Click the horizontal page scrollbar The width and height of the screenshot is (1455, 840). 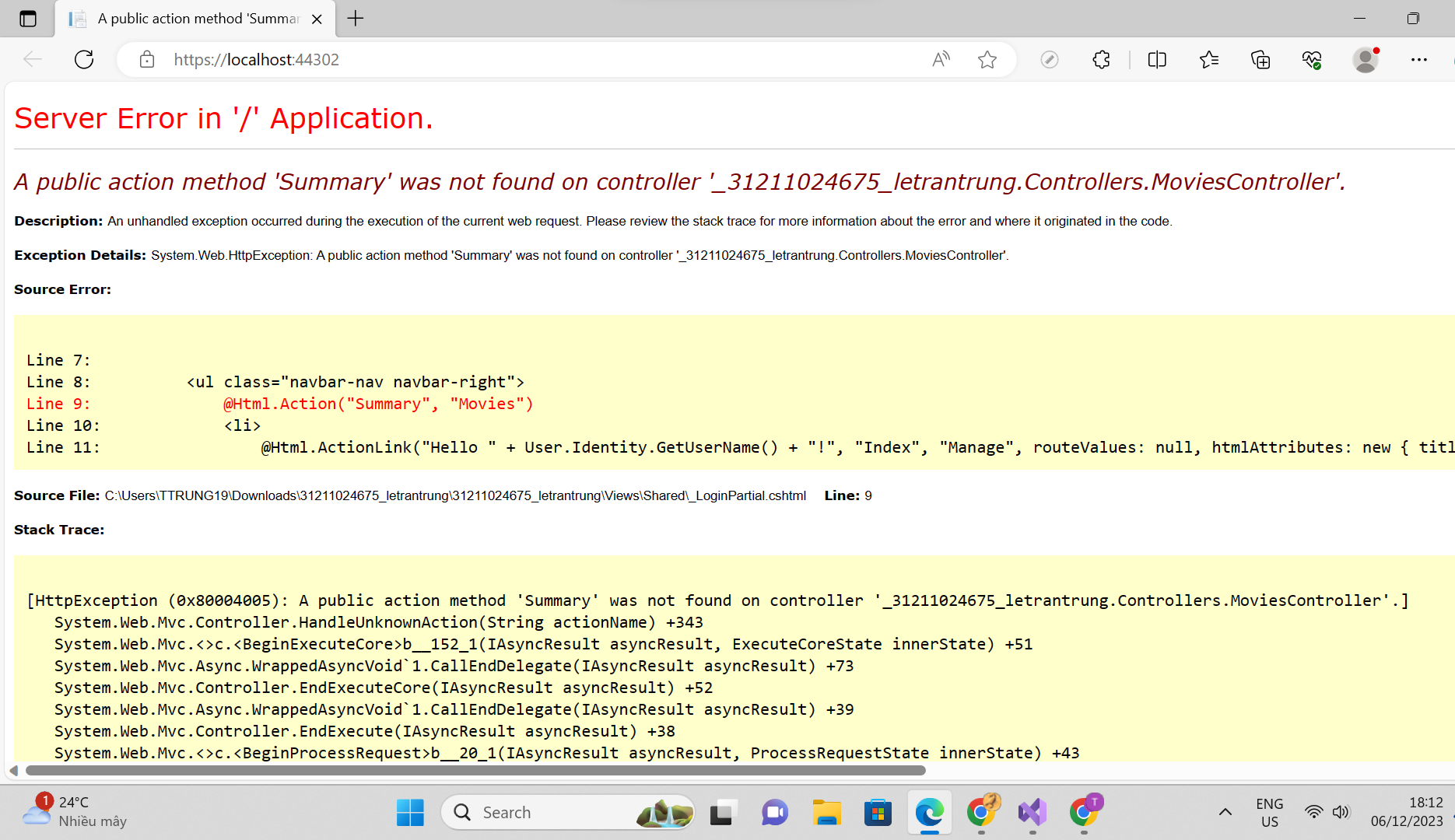click(x=475, y=771)
